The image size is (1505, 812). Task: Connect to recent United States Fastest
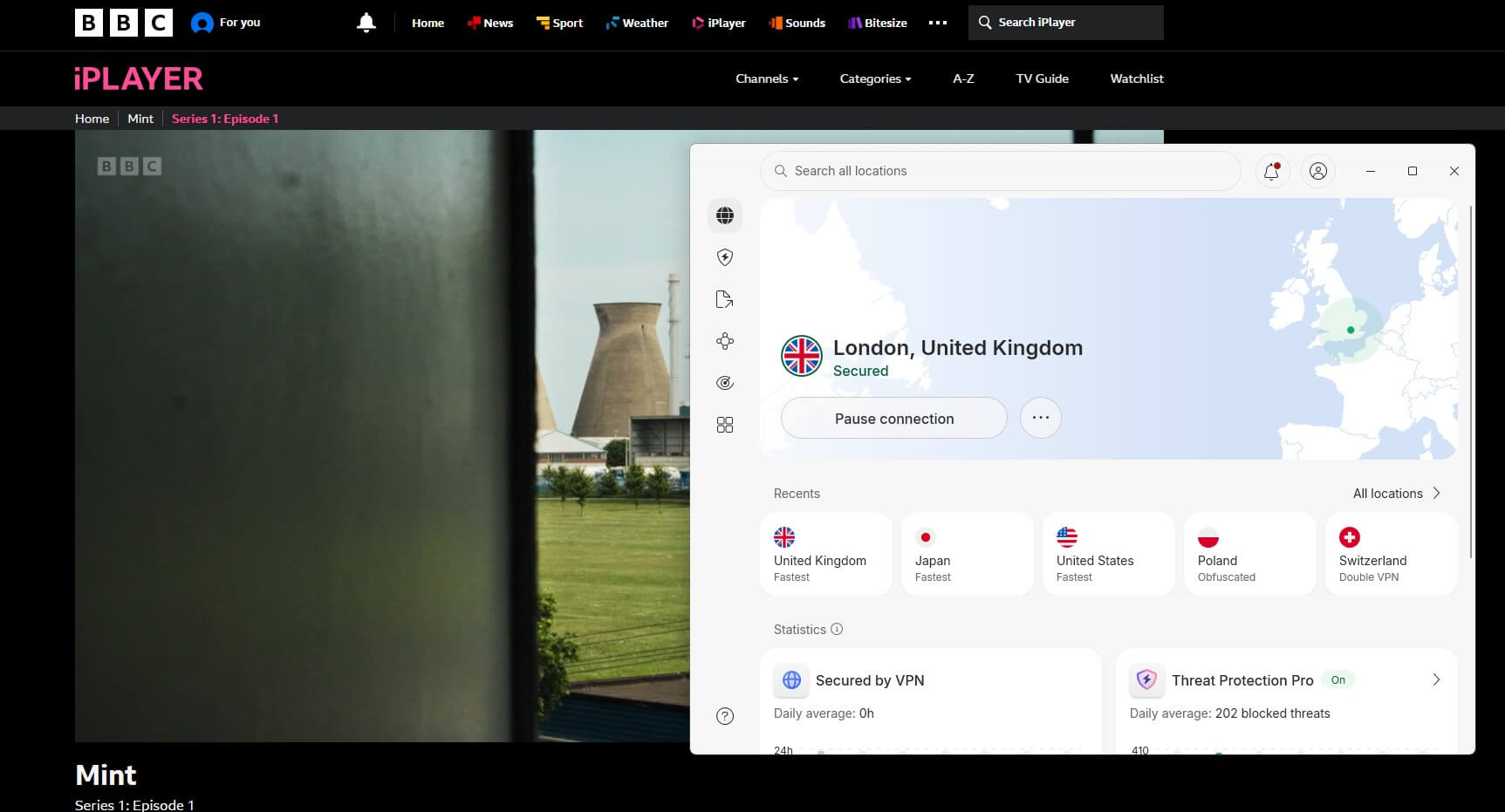point(1109,554)
